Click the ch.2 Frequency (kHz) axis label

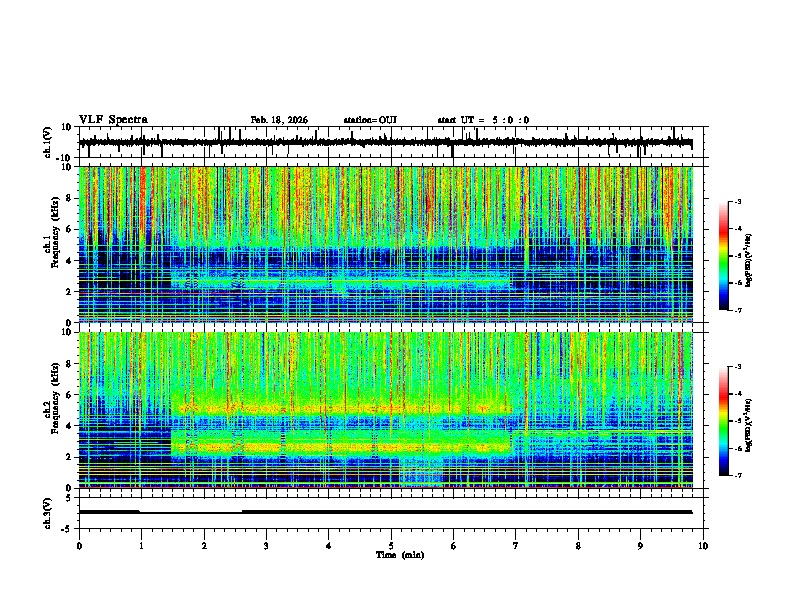pos(52,398)
